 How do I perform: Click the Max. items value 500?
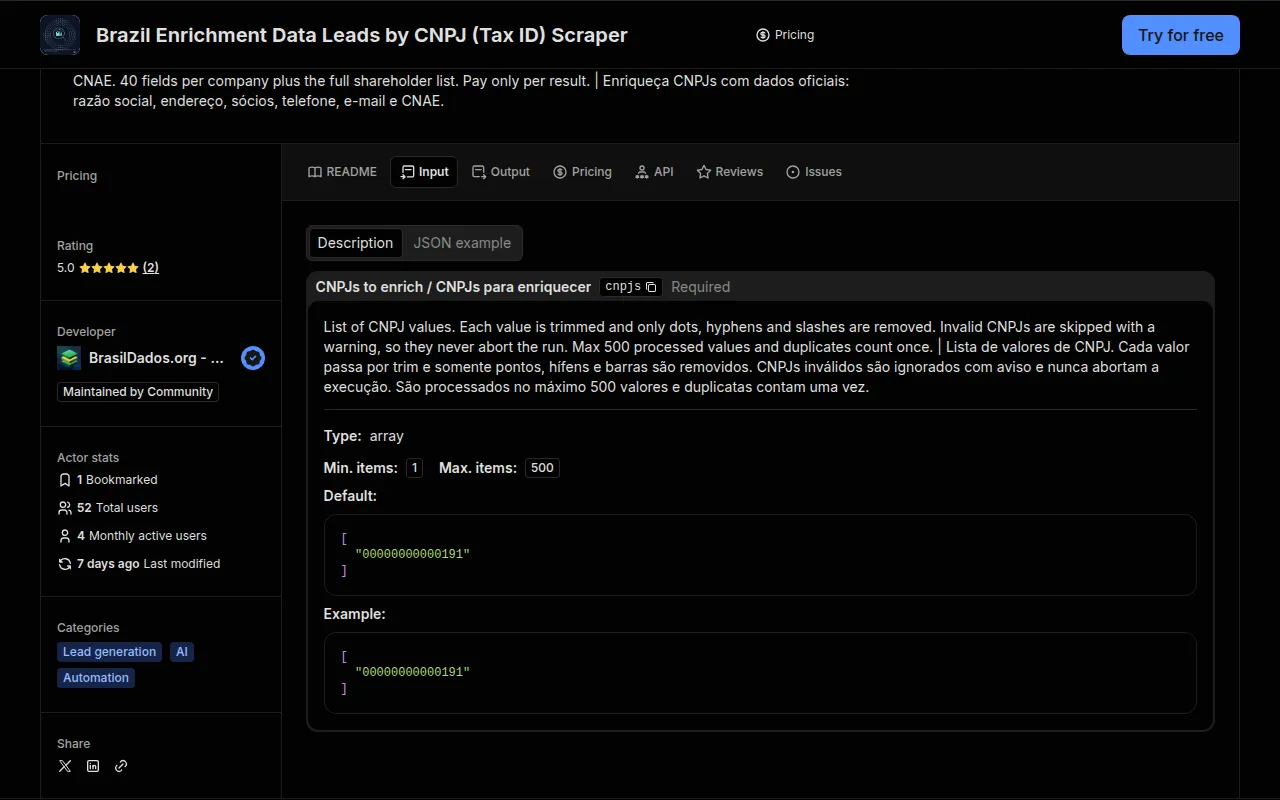[542, 468]
